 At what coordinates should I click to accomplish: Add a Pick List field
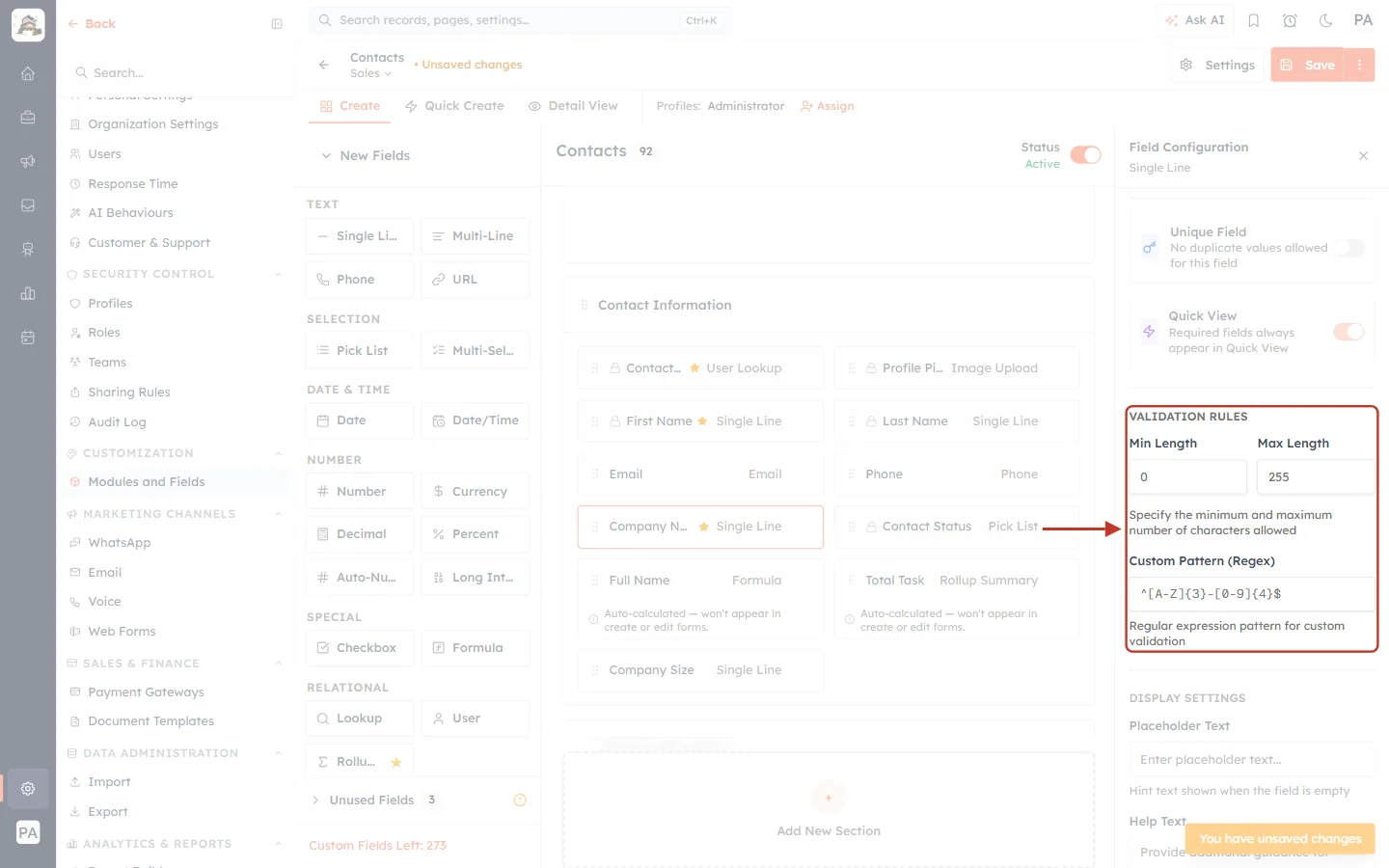[x=360, y=350]
